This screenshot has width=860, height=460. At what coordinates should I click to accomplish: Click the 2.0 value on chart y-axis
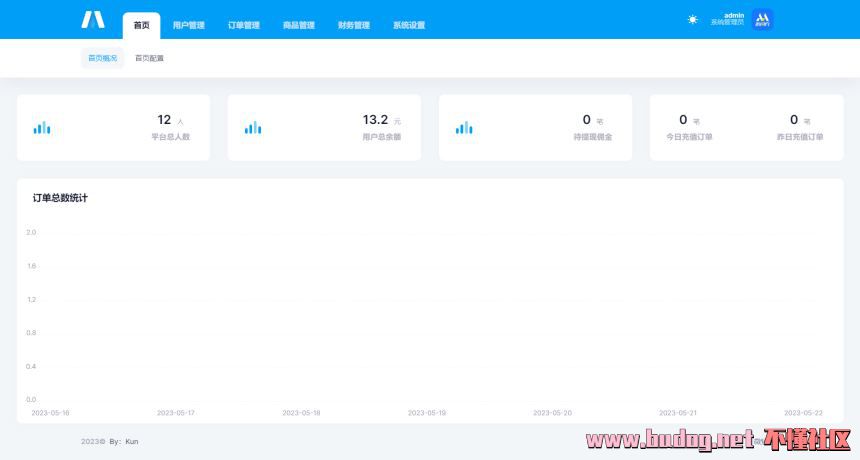coord(31,232)
